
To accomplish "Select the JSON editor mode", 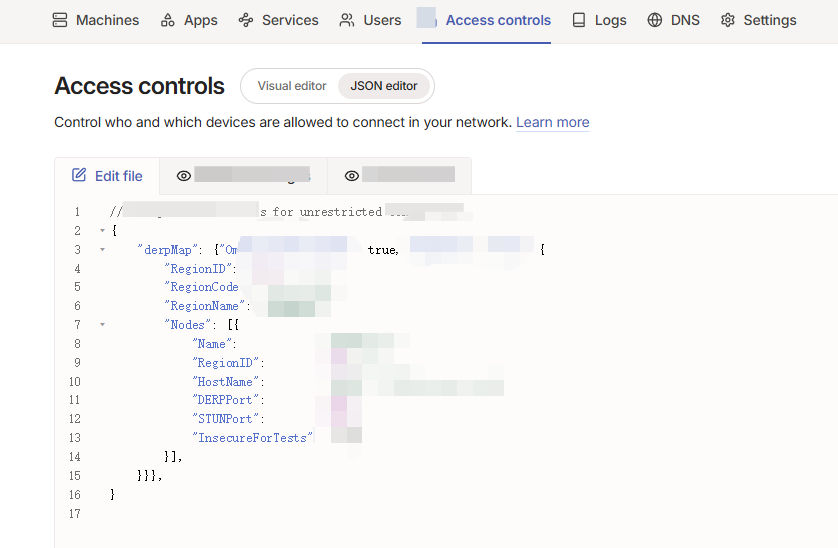I will [x=384, y=86].
